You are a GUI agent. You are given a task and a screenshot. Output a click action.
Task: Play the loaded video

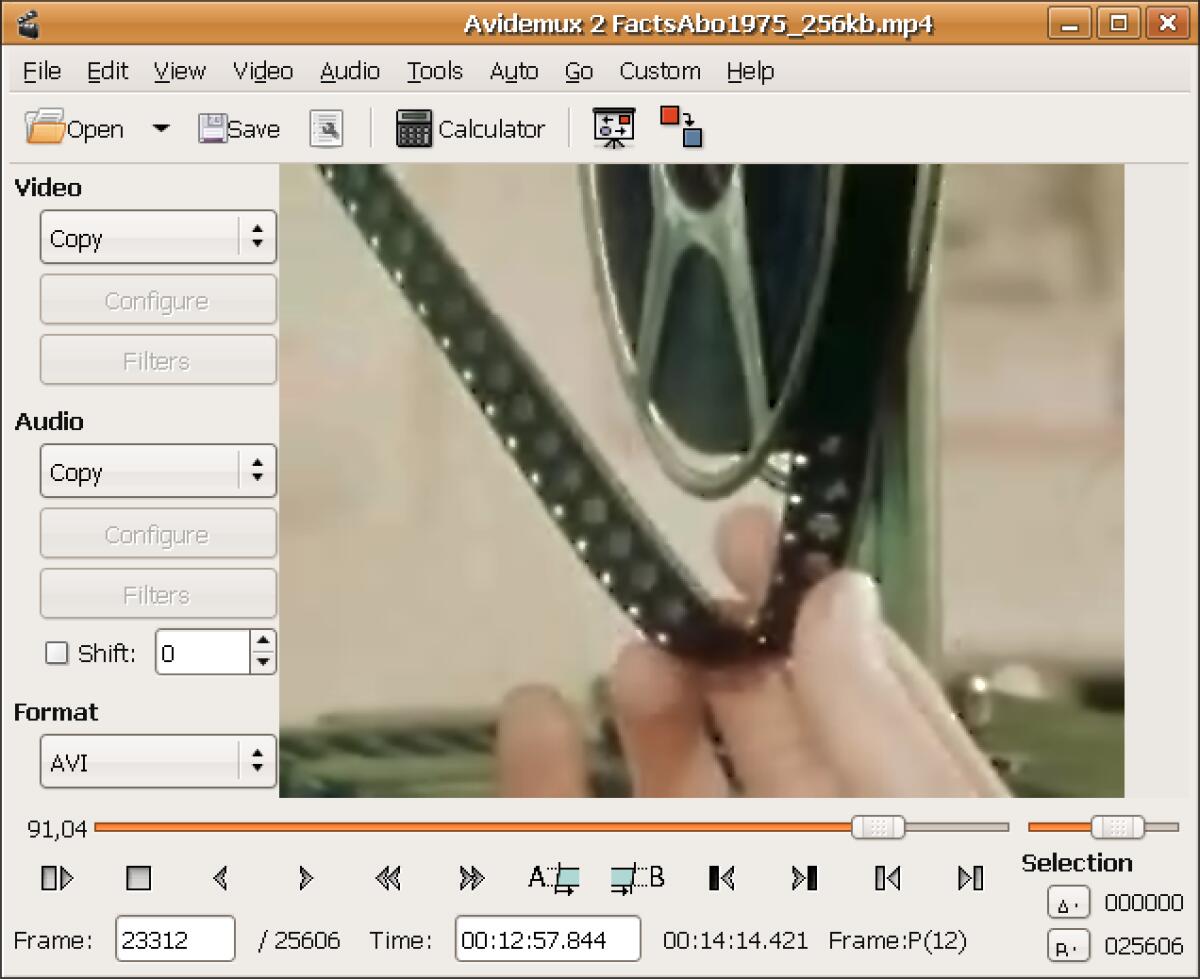pyautogui.click(x=57, y=878)
